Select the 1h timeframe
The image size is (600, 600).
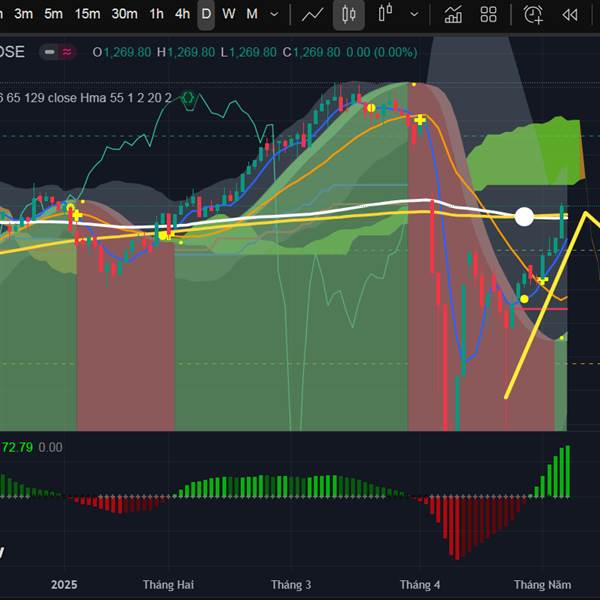click(x=156, y=14)
